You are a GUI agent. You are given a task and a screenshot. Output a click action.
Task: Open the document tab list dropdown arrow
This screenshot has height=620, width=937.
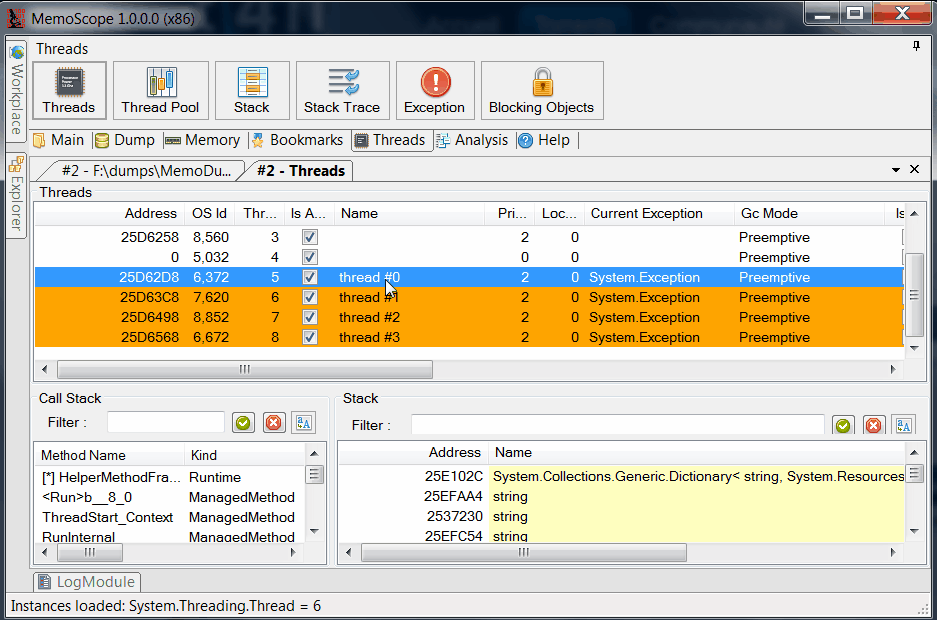pos(895,170)
